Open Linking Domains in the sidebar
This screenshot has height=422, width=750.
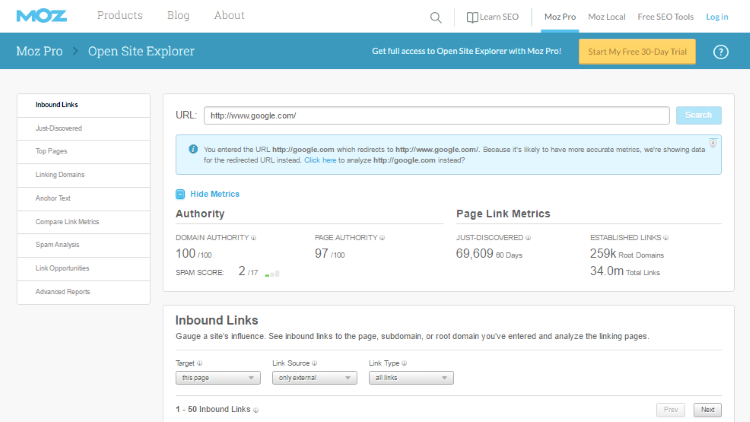[84, 175]
